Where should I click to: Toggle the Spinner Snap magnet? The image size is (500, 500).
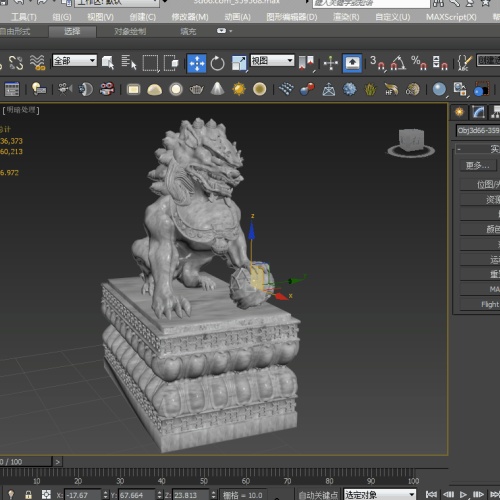(x=440, y=63)
